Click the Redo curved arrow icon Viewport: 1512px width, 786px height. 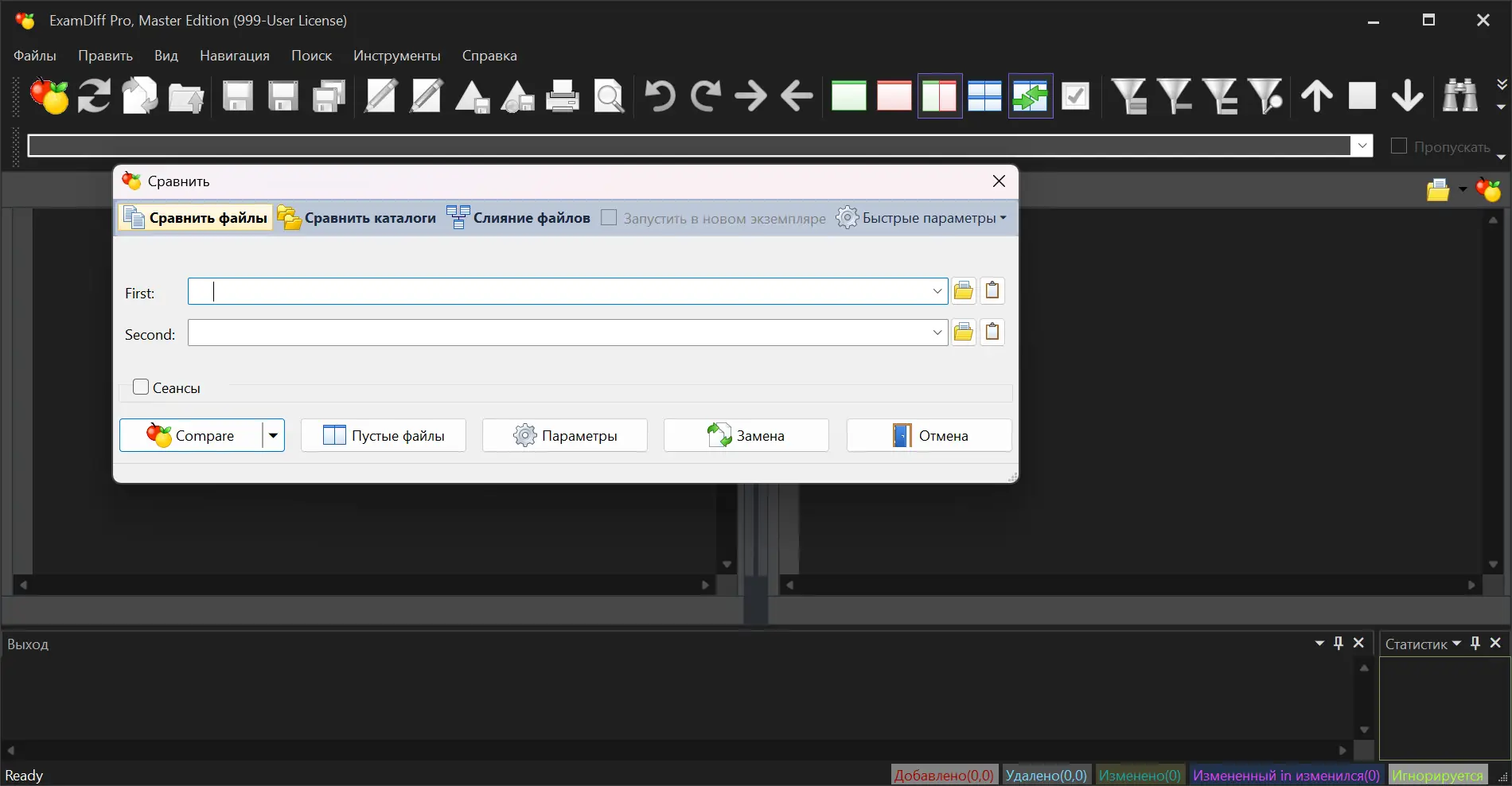(705, 96)
